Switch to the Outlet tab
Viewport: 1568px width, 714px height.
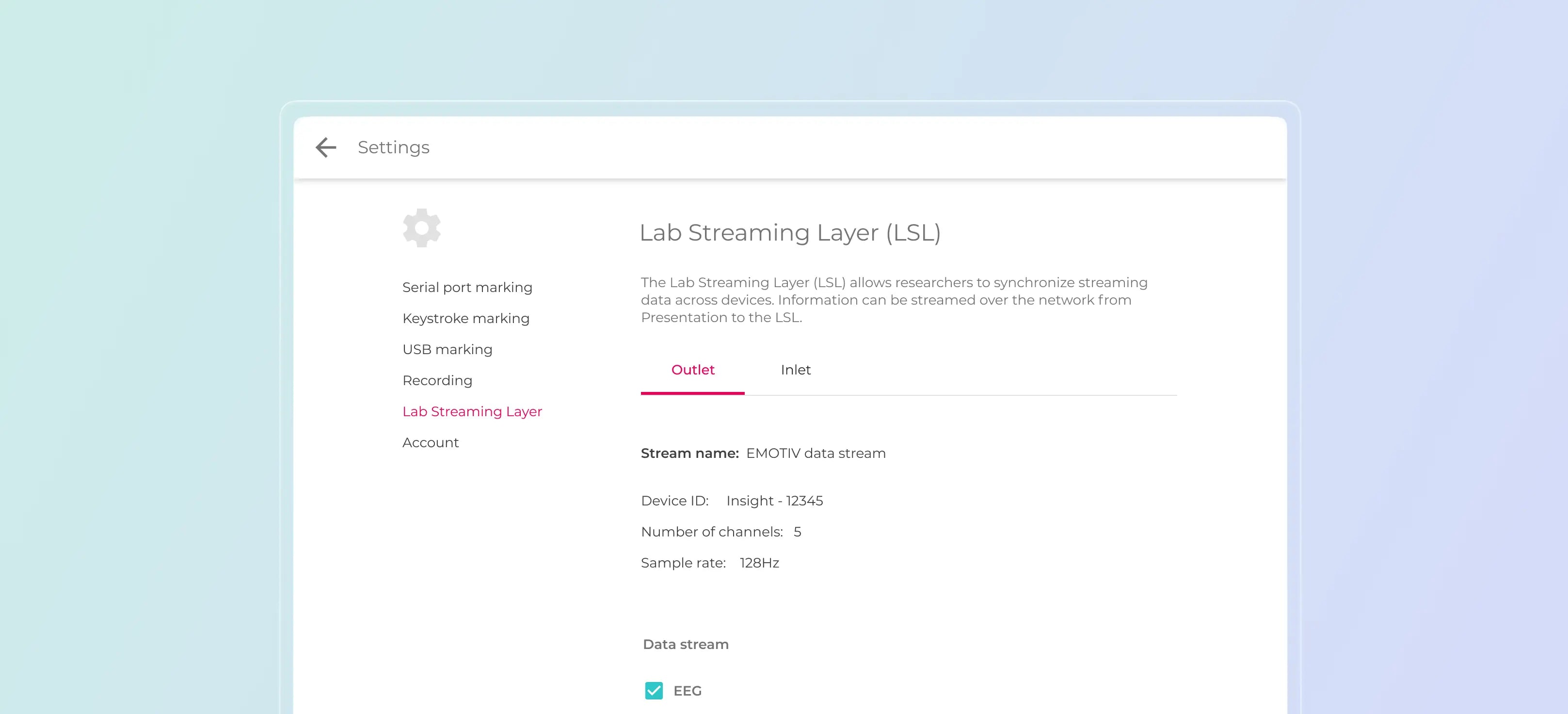pos(692,370)
